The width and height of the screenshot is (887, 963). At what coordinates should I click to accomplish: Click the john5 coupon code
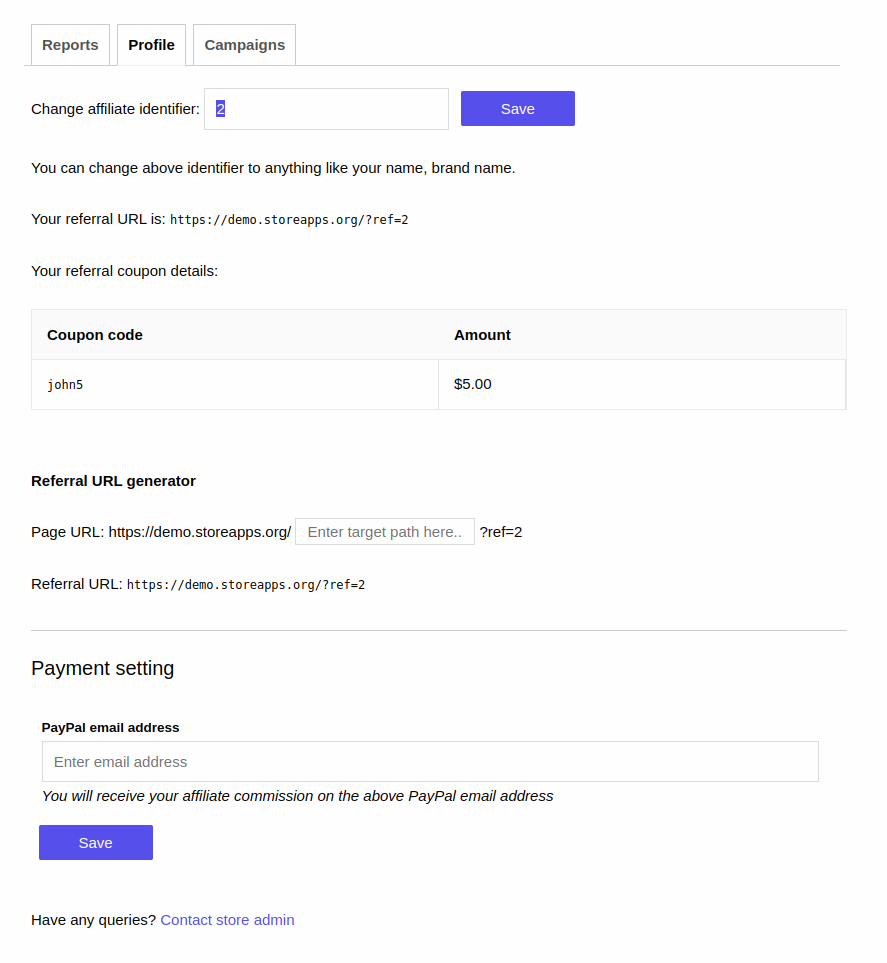point(65,385)
